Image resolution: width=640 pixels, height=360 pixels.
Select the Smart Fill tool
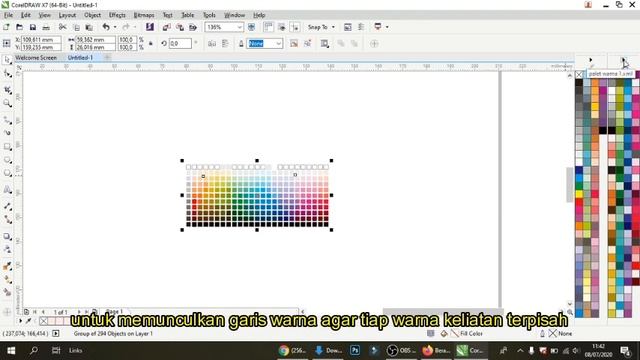coord(7,293)
